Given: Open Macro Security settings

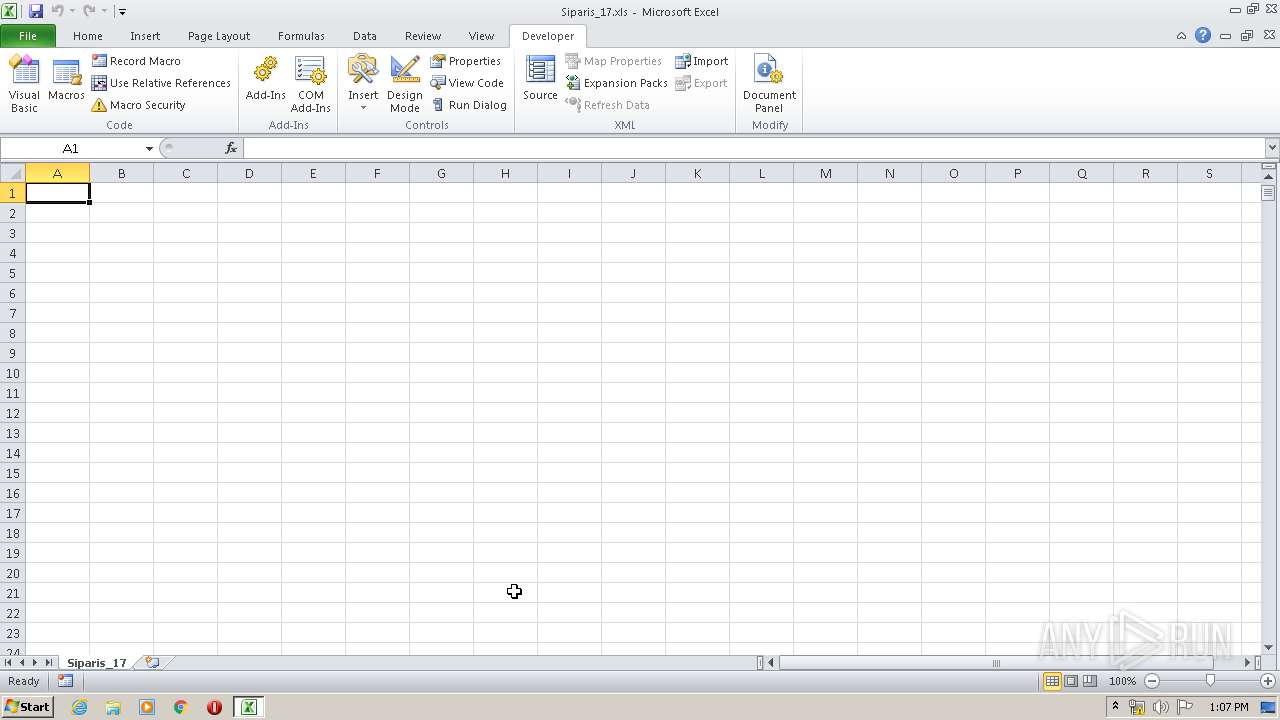Looking at the screenshot, I should 138,105.
